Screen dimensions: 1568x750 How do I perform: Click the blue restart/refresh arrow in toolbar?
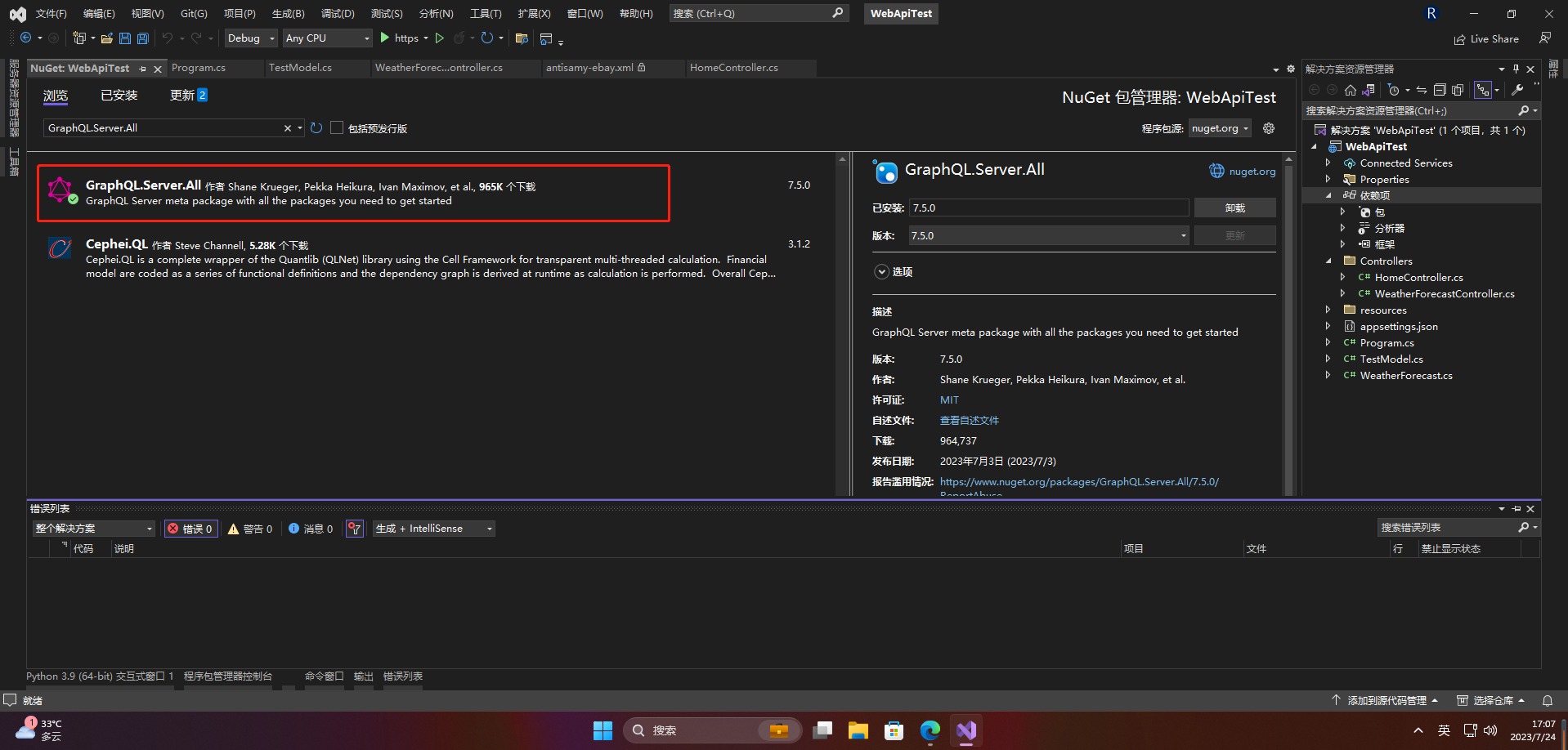click(x=487, y=38)
